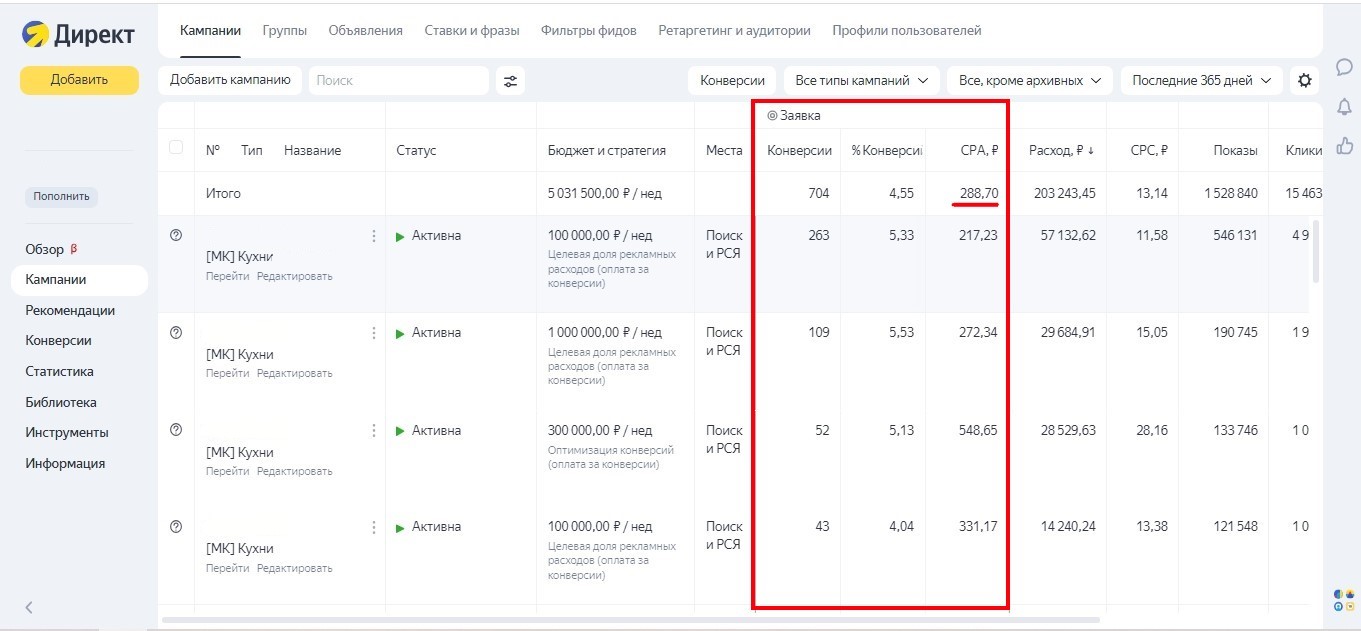
Task: Open the 'Ретаргетинг и аудитории' tab
Action: click(734, 31)
